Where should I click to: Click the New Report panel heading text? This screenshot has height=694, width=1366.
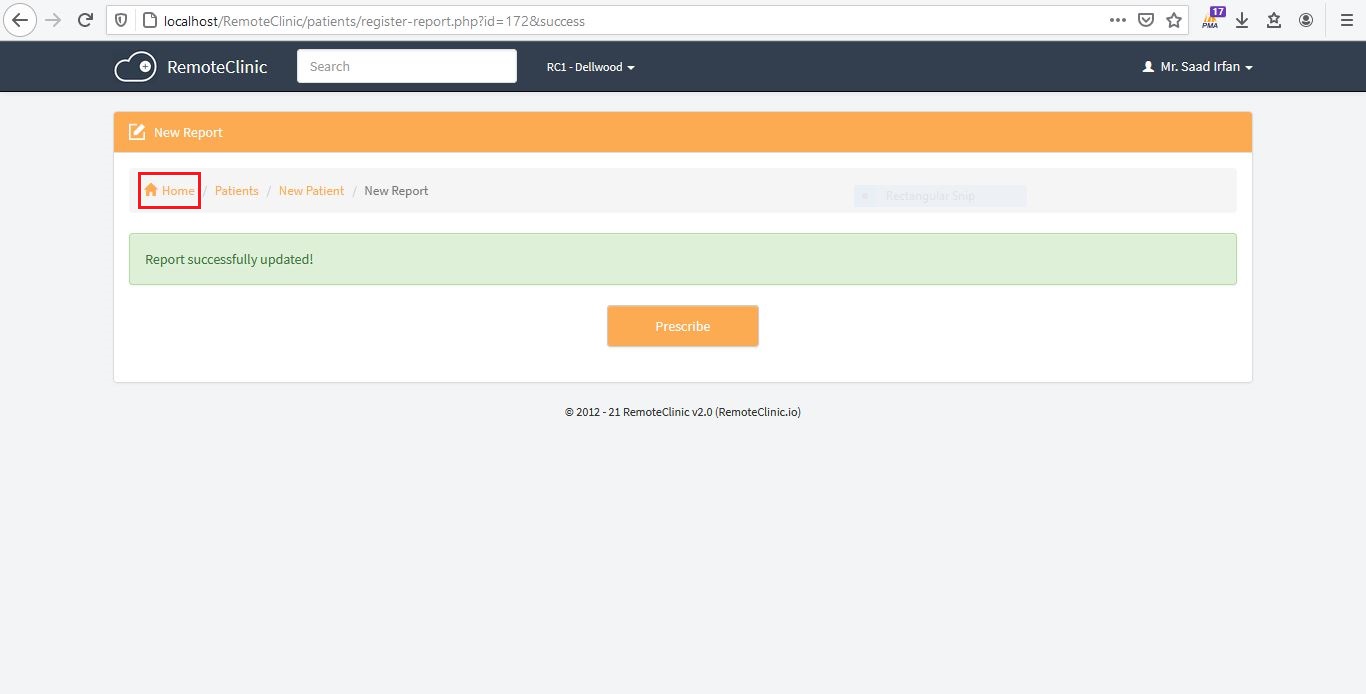188,132
